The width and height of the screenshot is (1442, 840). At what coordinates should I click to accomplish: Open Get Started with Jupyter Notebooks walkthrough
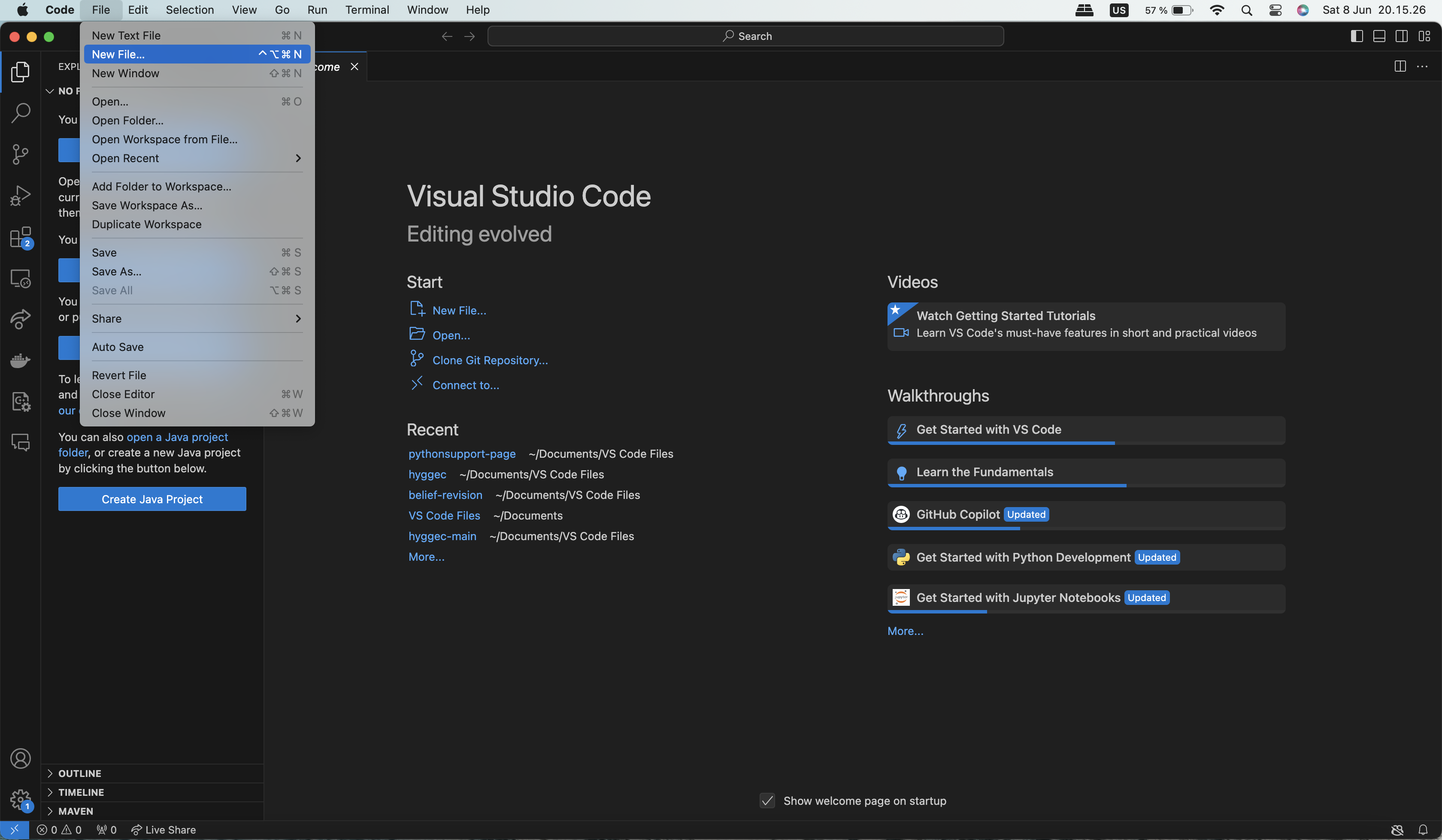tap(1085, 598)
